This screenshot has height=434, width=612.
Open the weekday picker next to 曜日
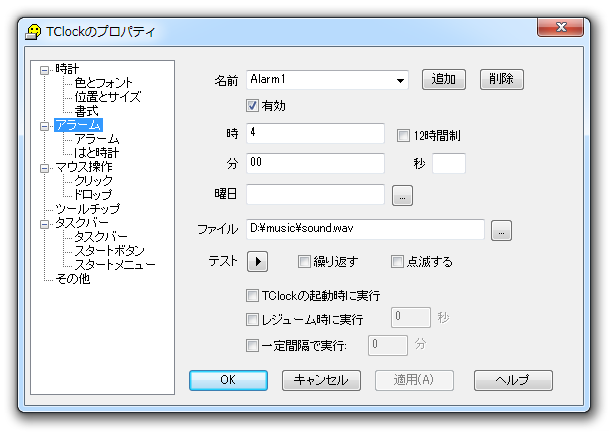tap(402, 196)
